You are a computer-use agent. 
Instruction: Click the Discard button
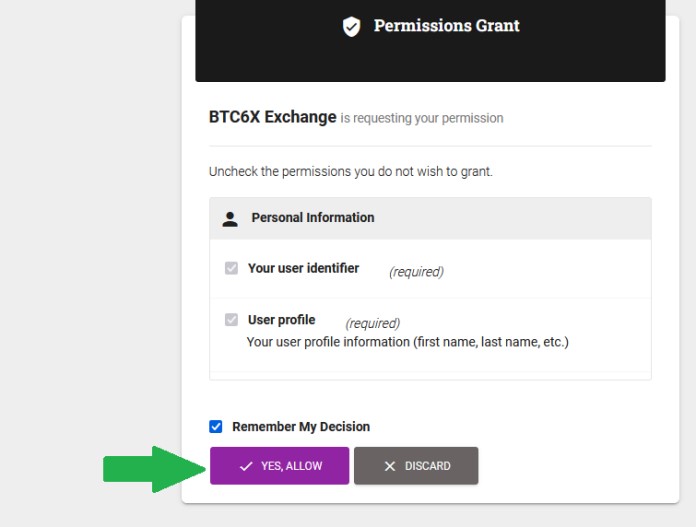(x=416, y=466)
